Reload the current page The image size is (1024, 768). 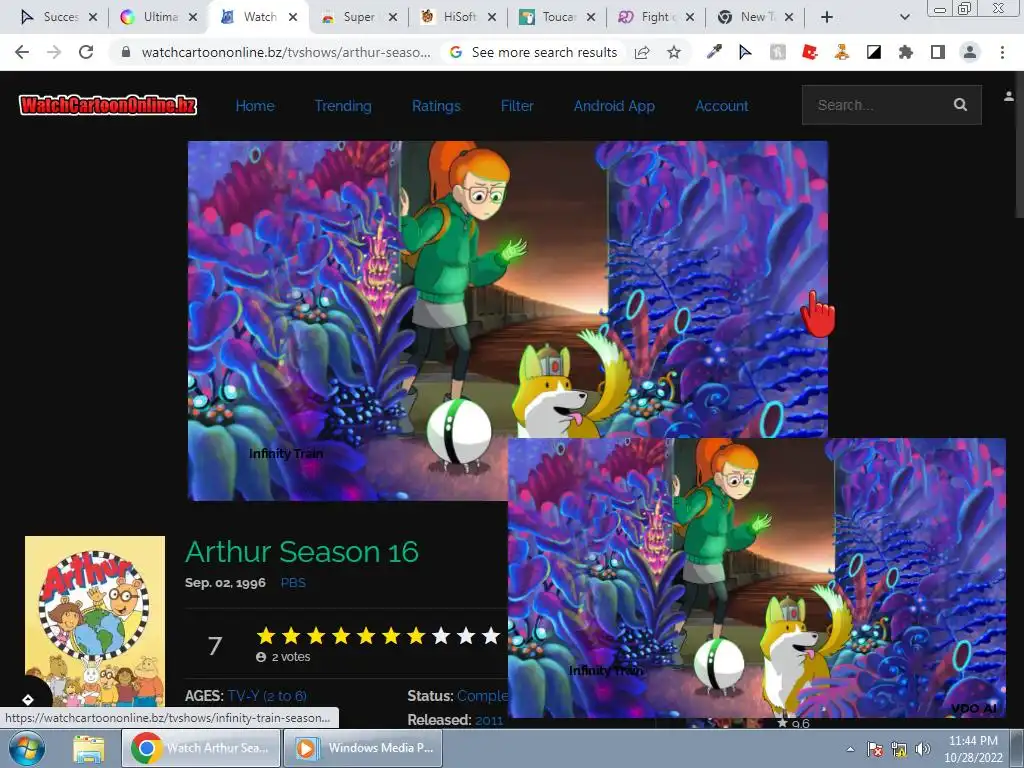point(86,52)
